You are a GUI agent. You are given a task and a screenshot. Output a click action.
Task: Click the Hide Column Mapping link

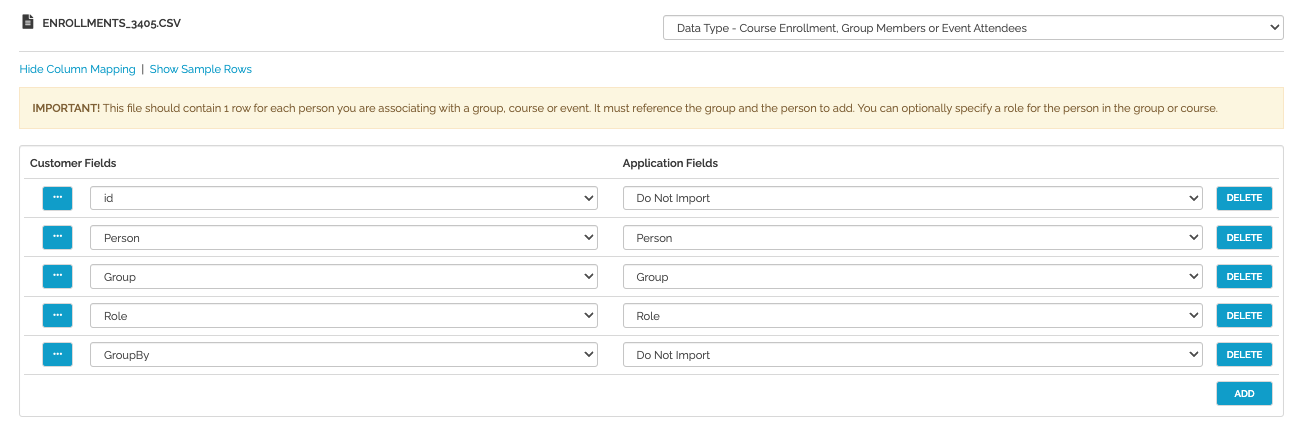click(x=77, y=69)
